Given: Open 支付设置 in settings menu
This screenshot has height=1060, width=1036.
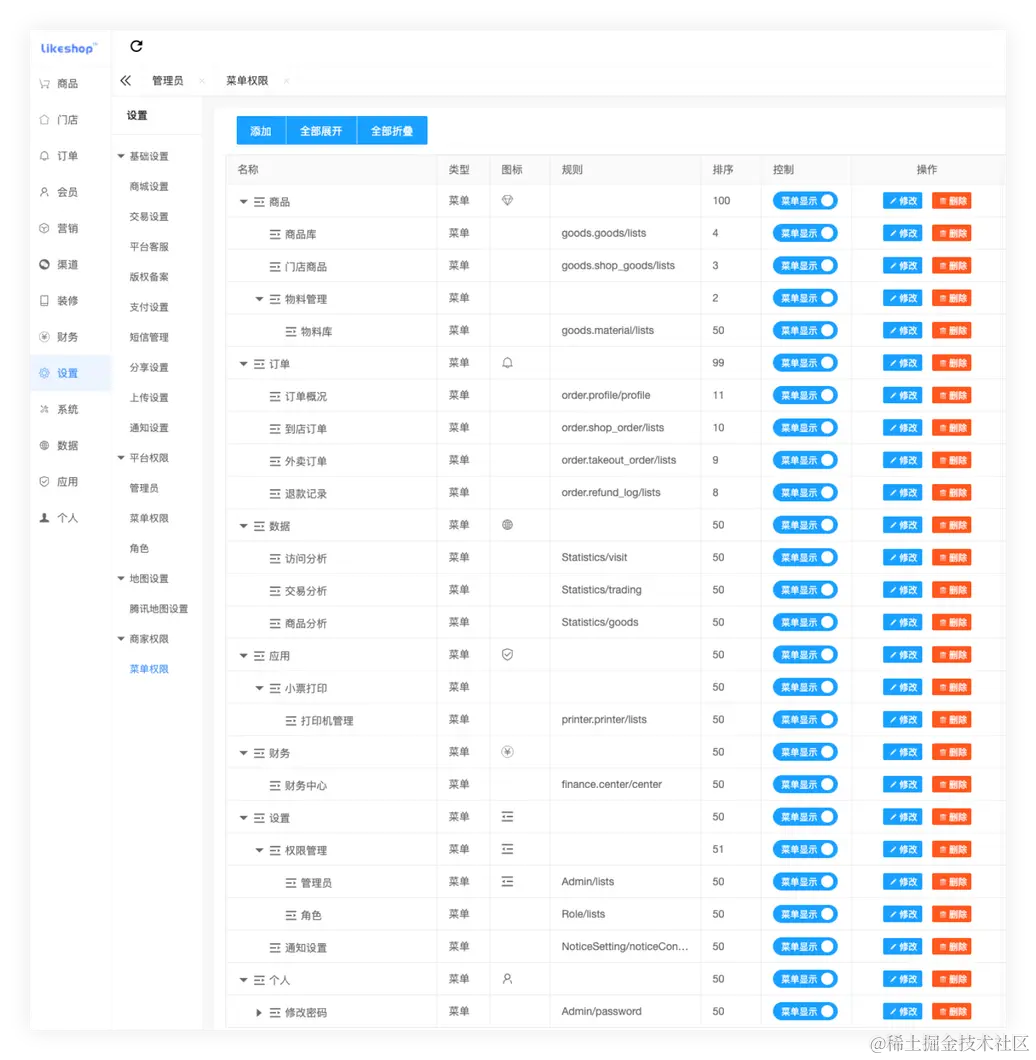Looking at the screenshot, I should pos(149,307).
